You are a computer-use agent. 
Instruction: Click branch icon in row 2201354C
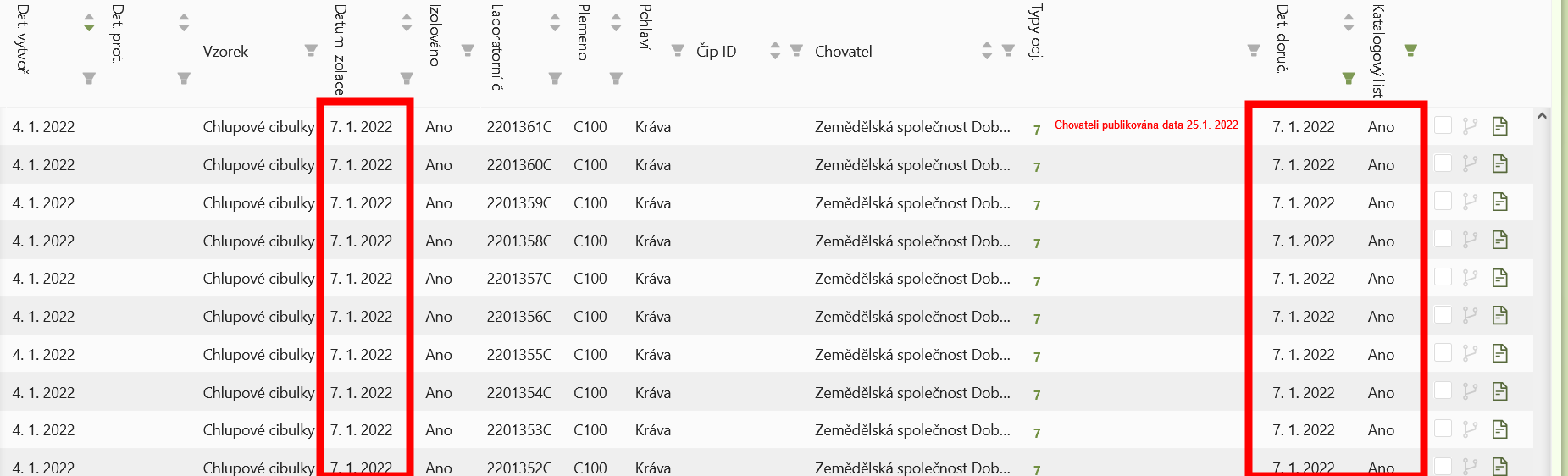click(x=1470, y=392)
